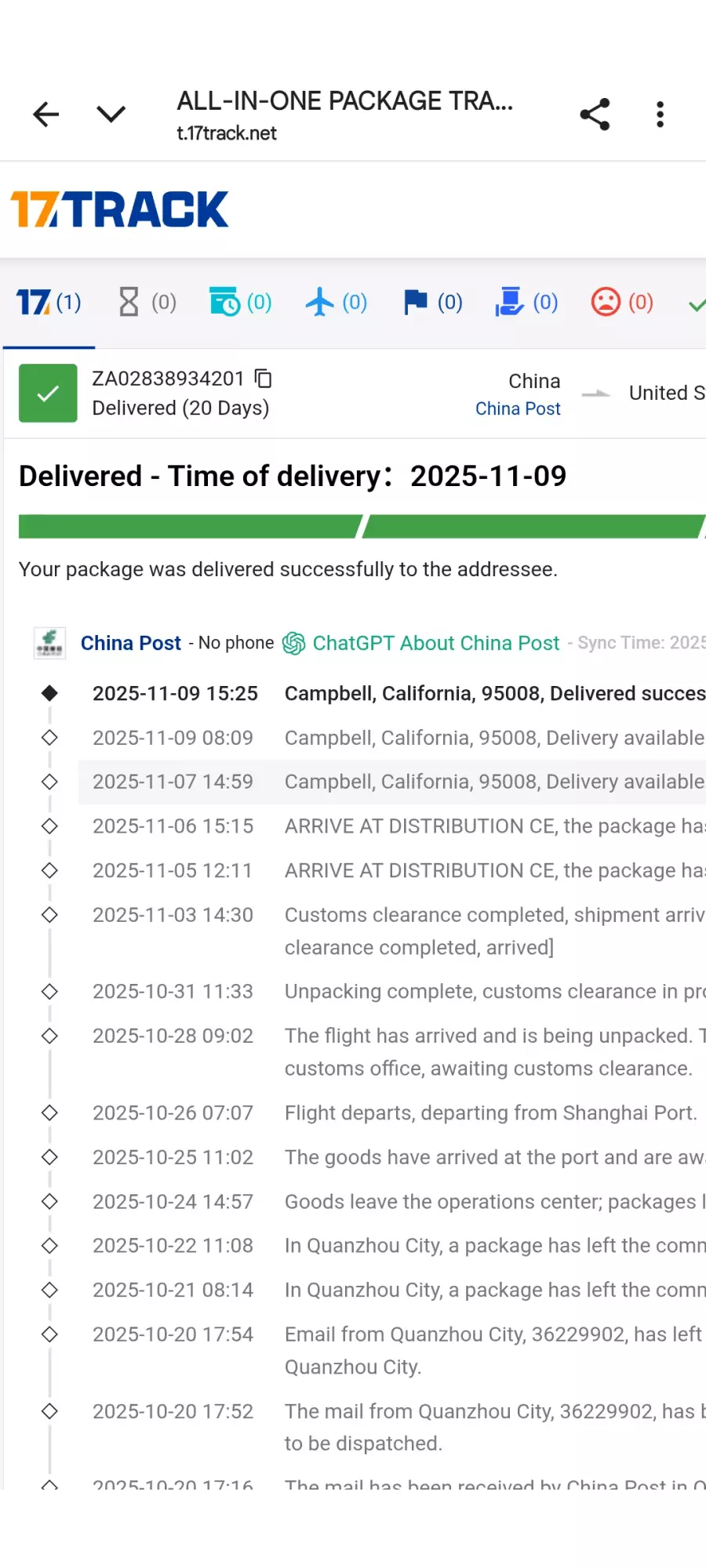This screenshot has height=1568, width=706.
Task: Select the 2025-11-09 15:25 delivered event marker
Action: click(49, 693)
